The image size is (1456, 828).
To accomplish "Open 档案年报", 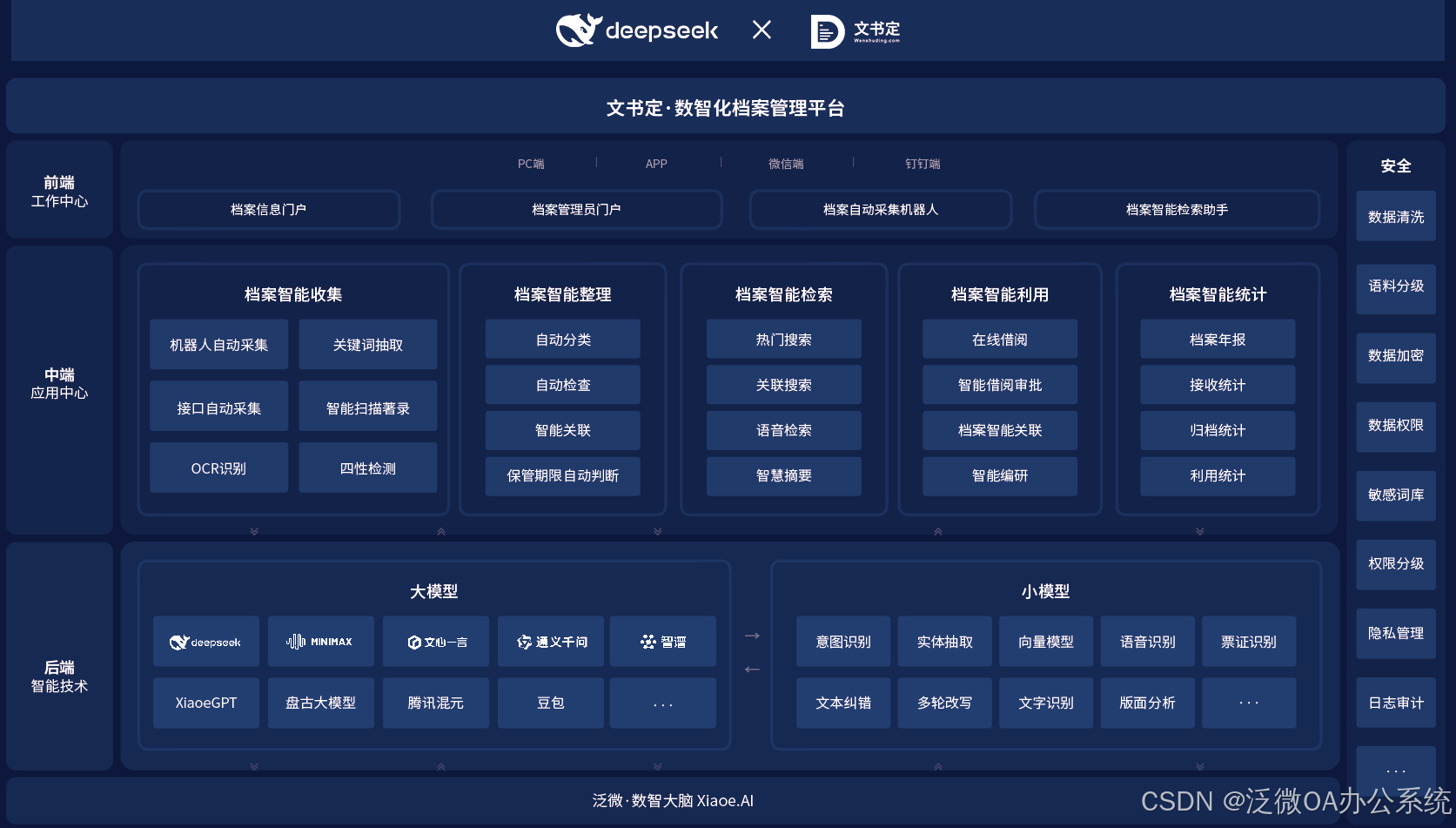I will tap(1218, 340).
